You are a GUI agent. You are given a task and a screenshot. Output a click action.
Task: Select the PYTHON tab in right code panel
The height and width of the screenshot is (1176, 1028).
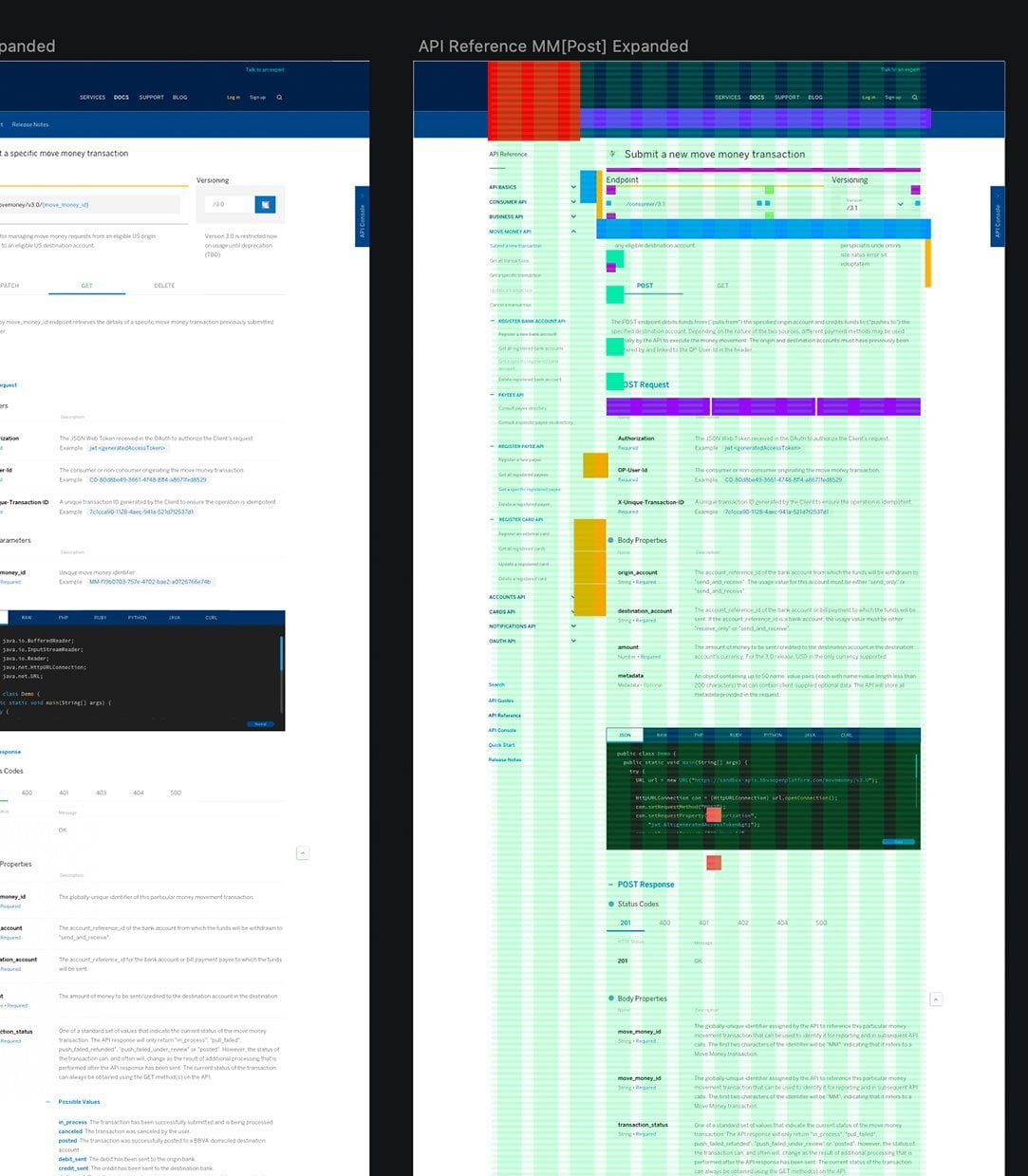coord(773,735)
